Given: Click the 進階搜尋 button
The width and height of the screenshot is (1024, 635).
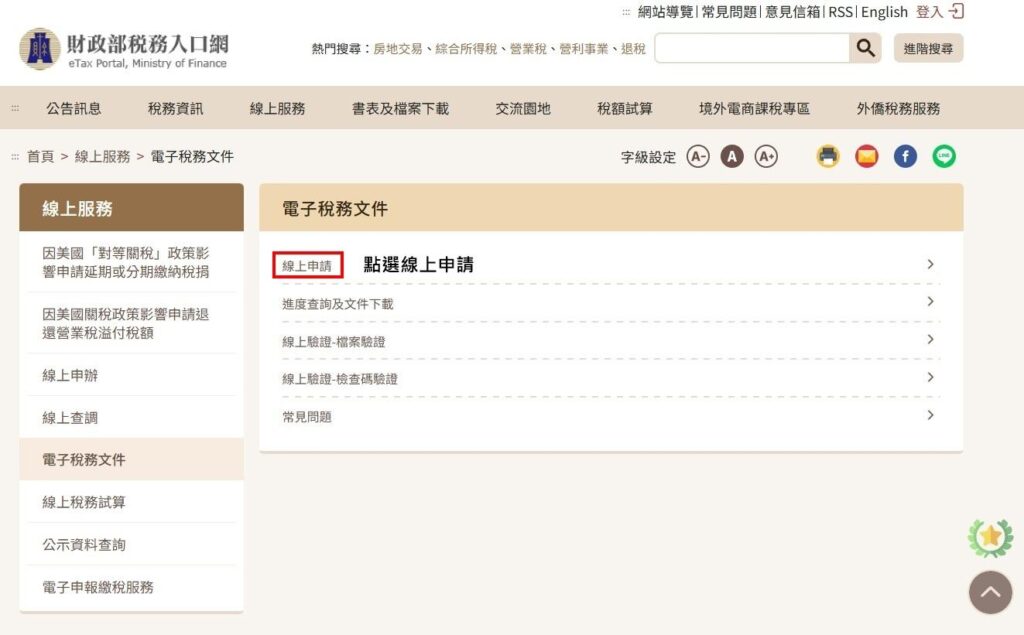Looking at the screenshot, I should click(x=928, y=48).
